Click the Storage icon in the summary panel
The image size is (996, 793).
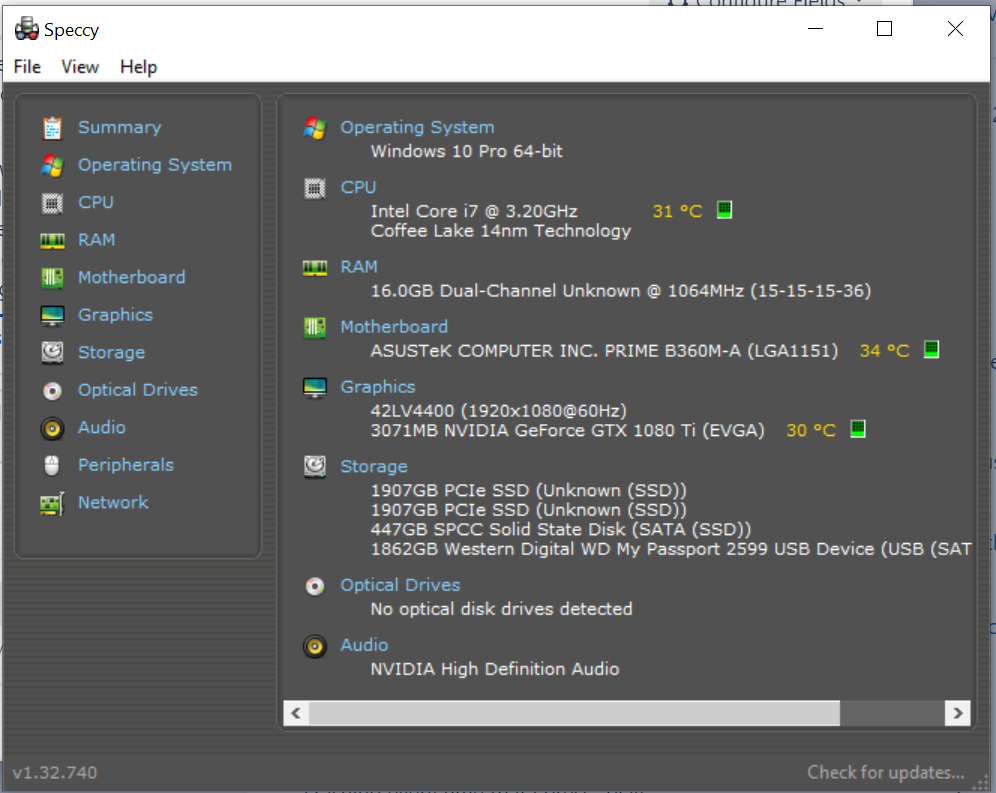(x=314, y=467)
